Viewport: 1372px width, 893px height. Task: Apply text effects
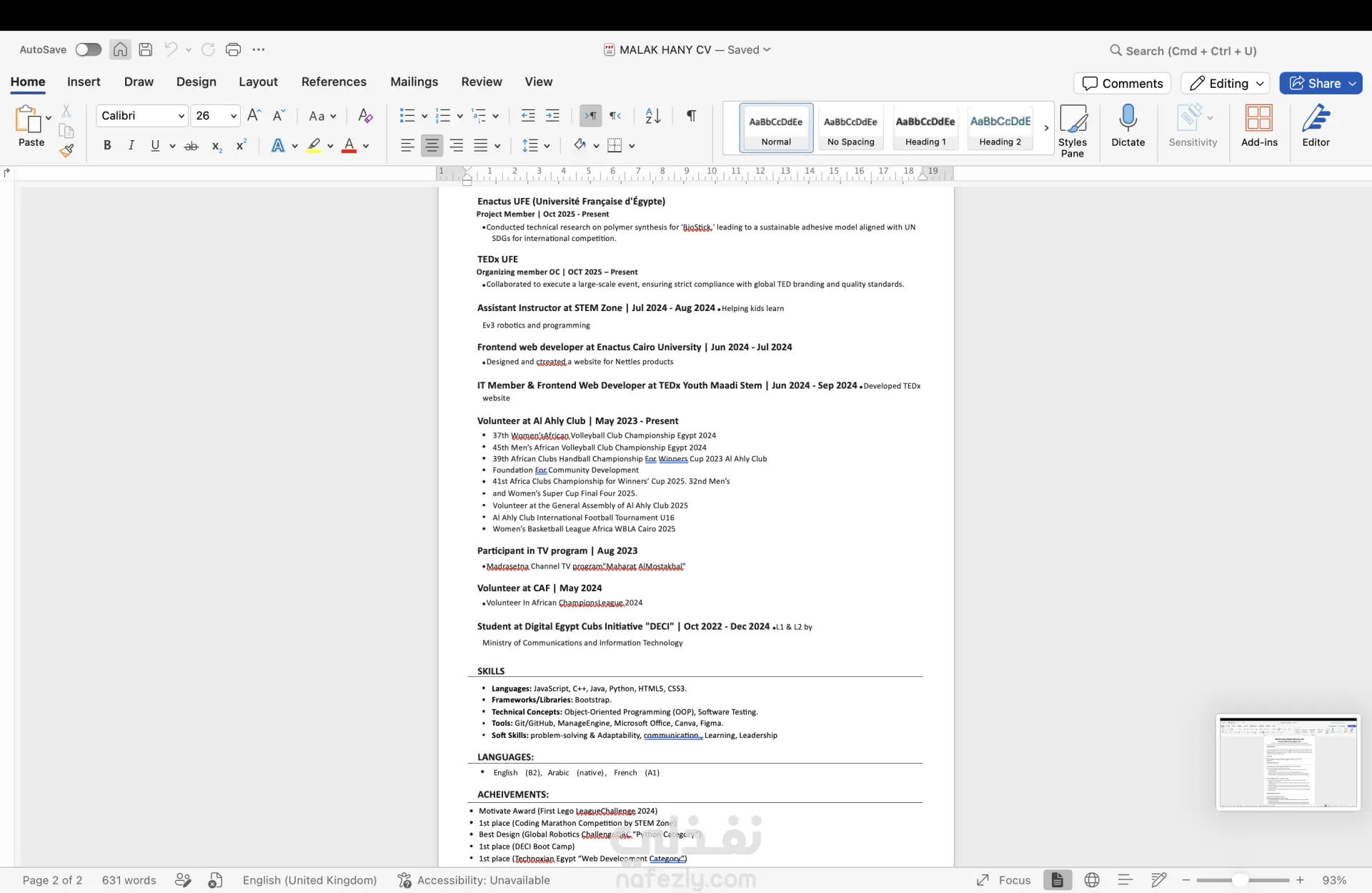[x=278, y=145]
